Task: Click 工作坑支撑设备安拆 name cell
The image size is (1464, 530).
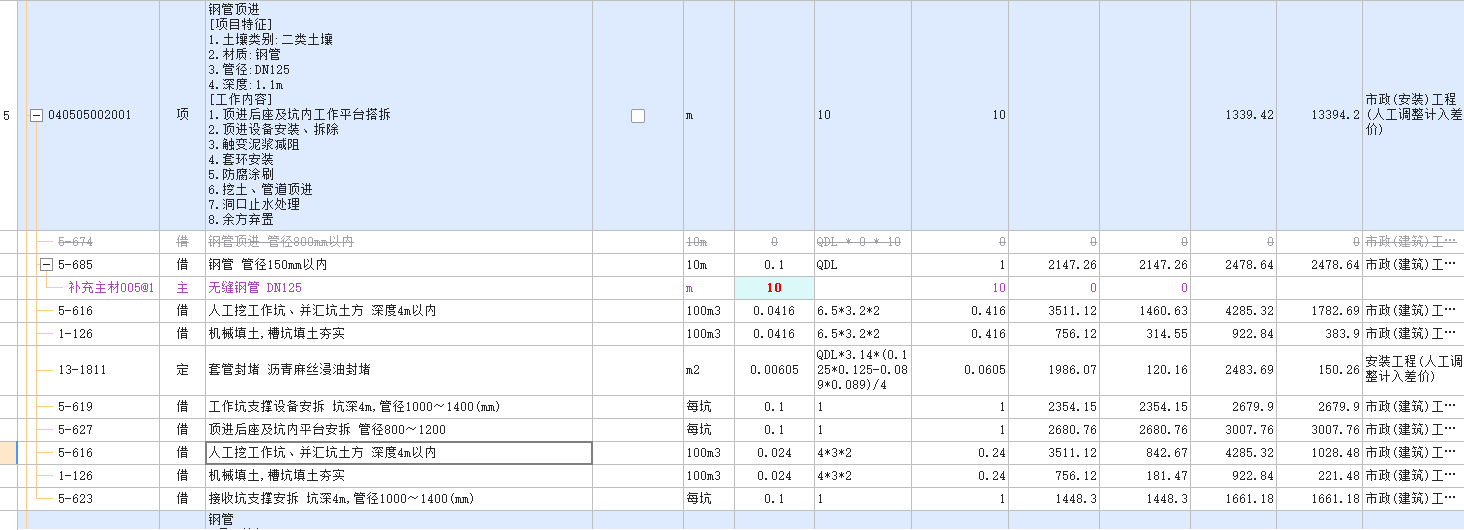Action: click(399, 407)
